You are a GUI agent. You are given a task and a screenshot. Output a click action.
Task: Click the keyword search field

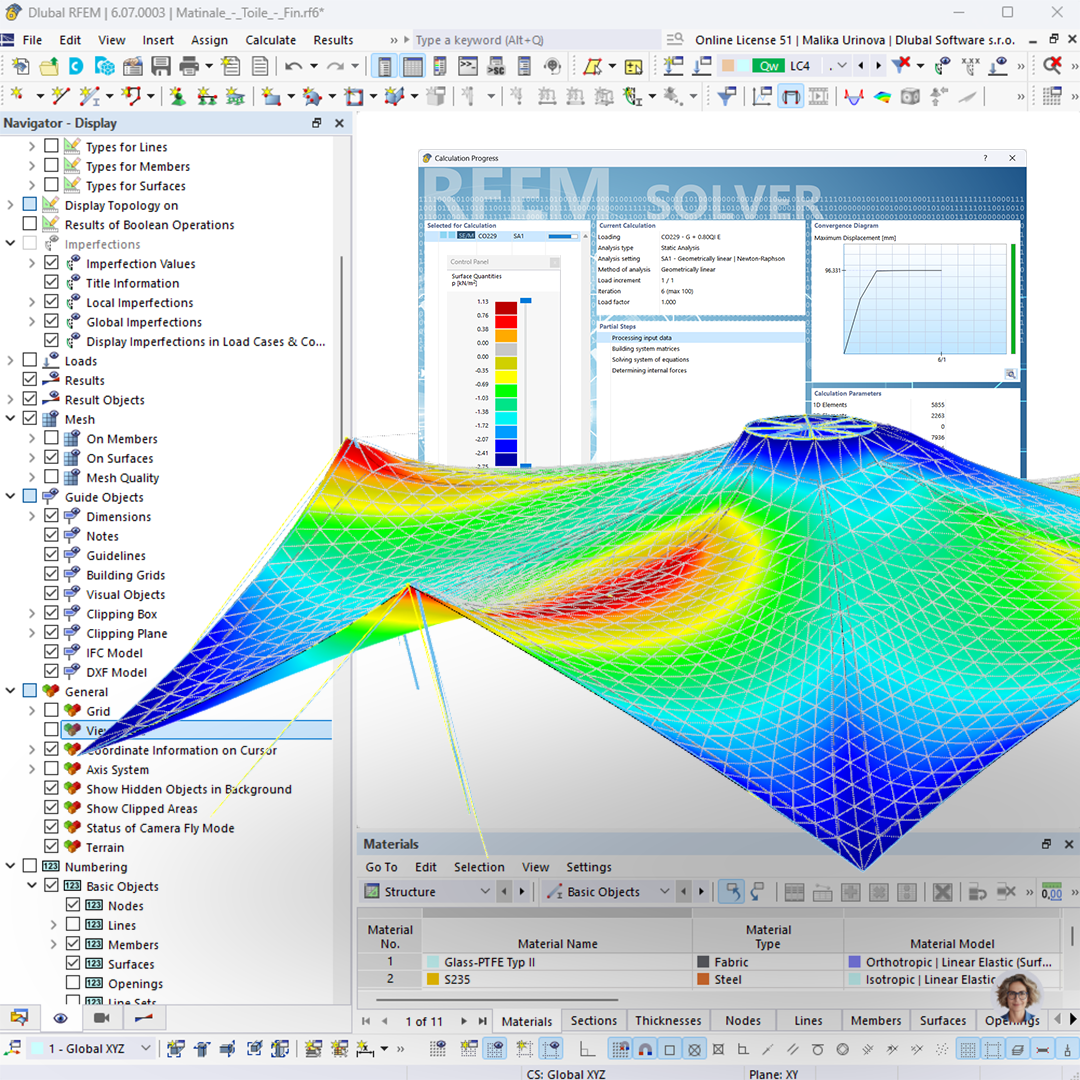pyautogui.click(x=536, y=40)
